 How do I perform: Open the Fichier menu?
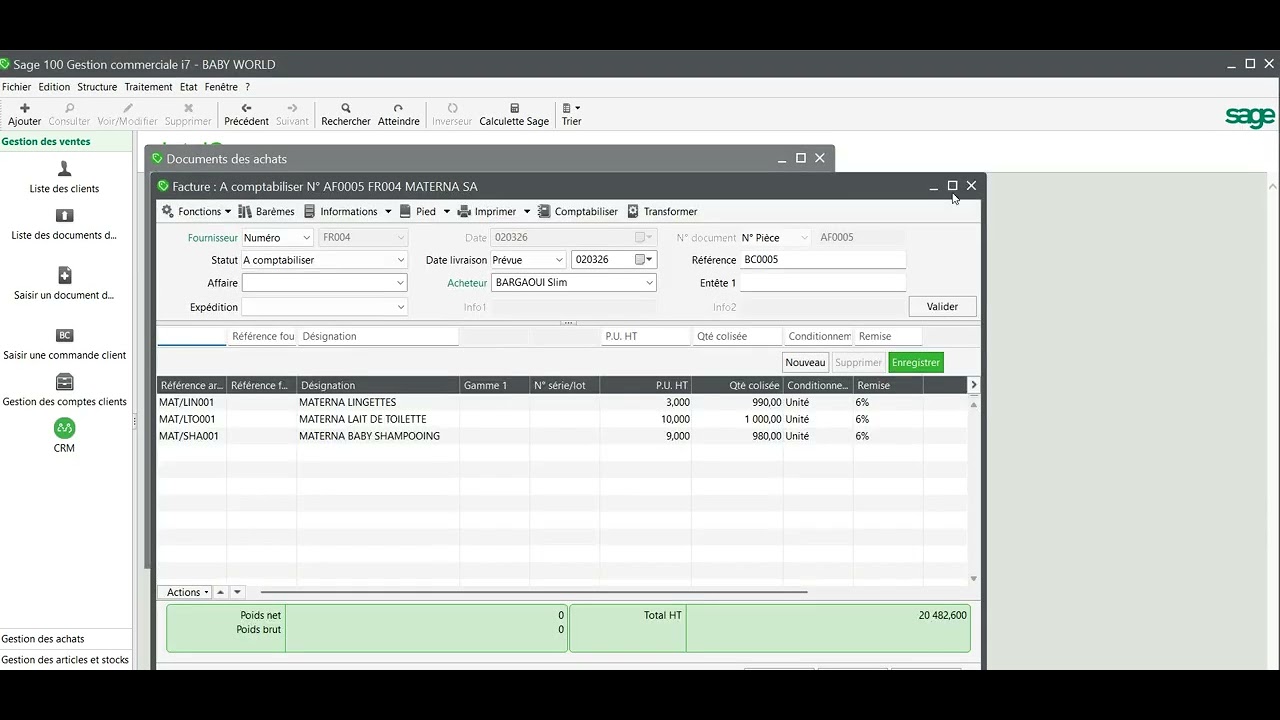click(x=17, y=87)
